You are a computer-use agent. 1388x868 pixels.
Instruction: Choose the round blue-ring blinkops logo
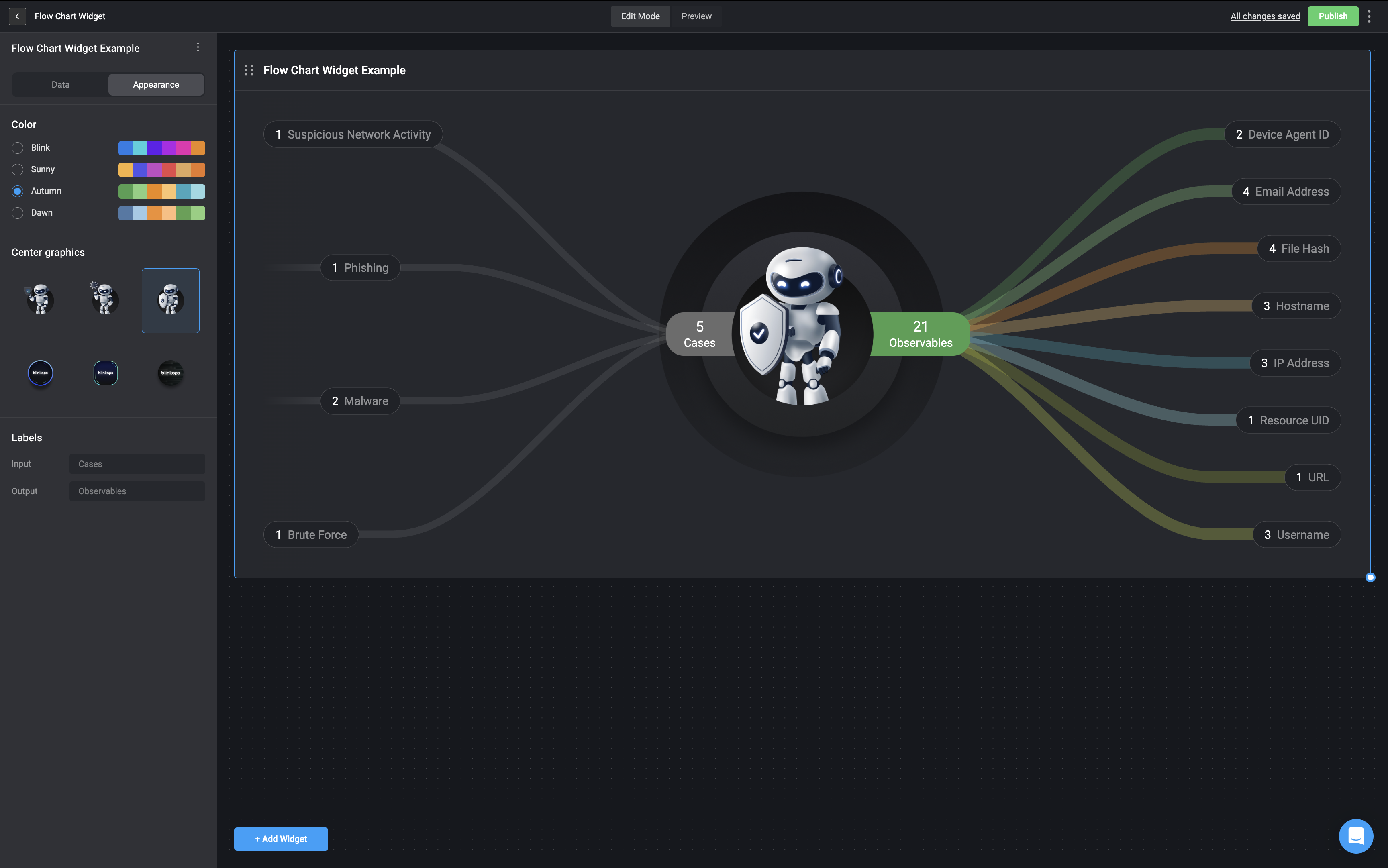[x=40, y=373]
